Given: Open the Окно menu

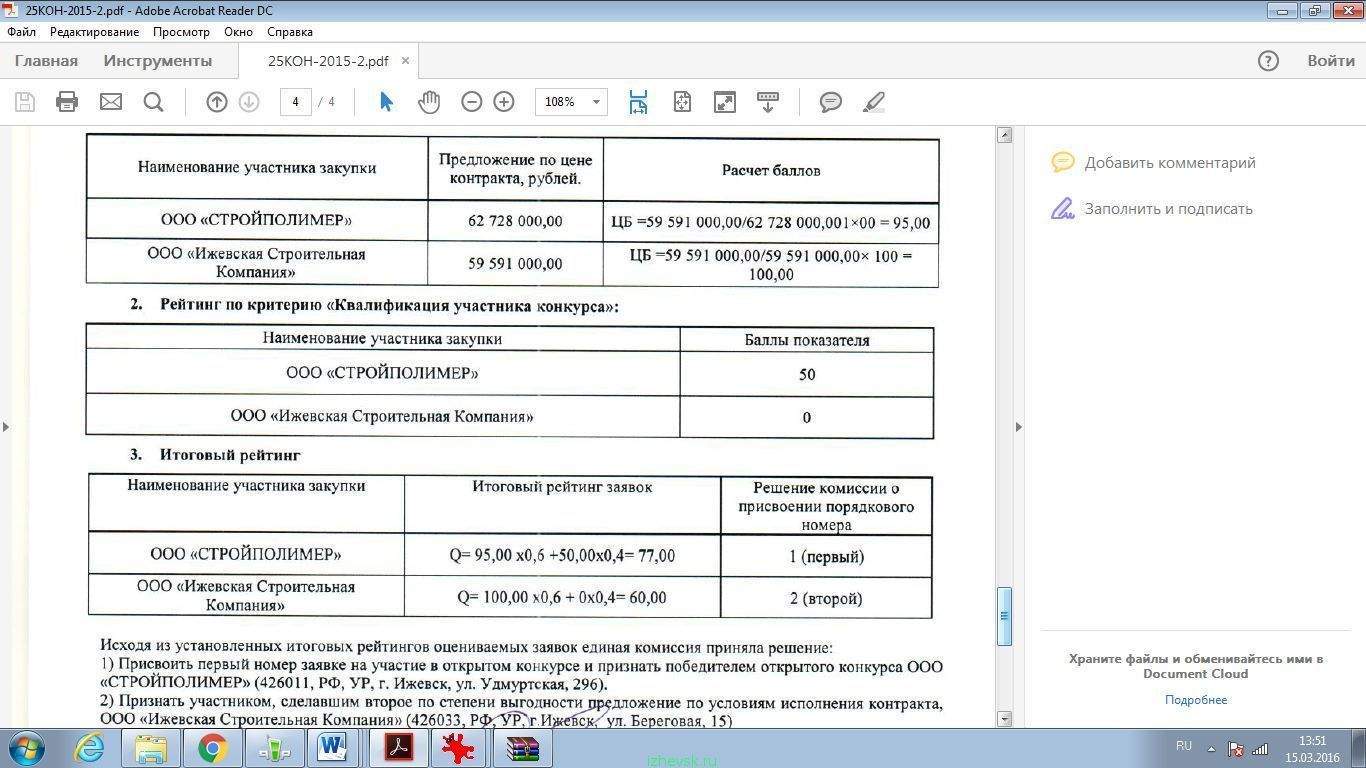Looking at the screenshot, I should tap(238, 32).
